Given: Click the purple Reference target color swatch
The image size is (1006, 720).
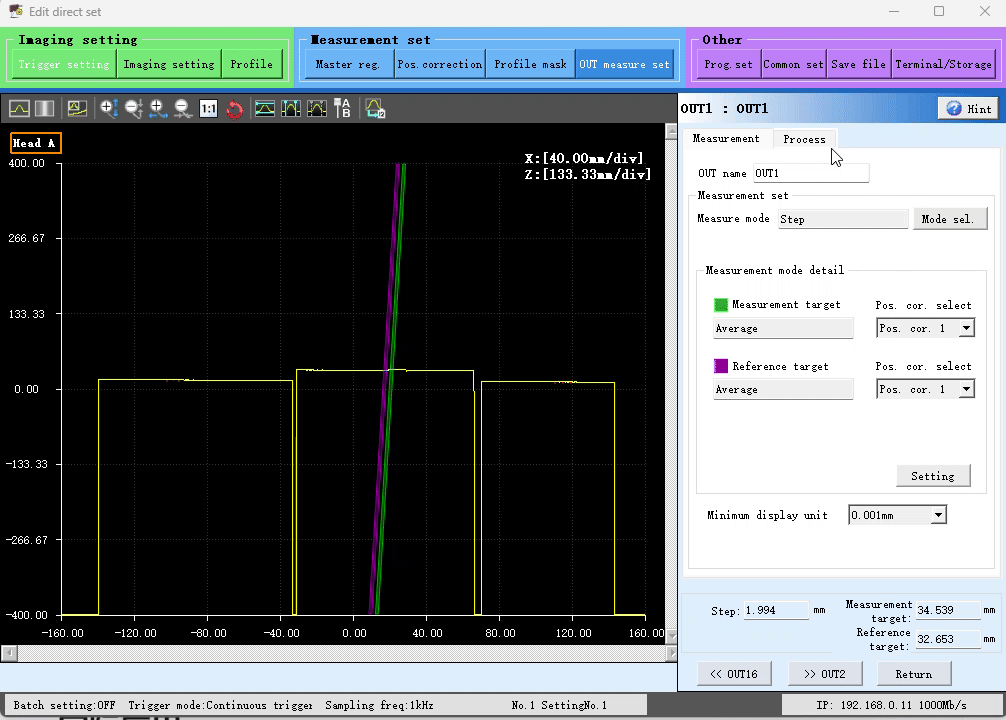Looking at the screenshot, I should pos(721,366).
